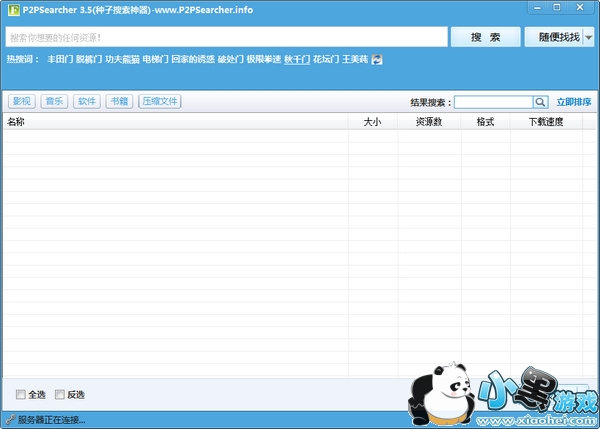Click the connection status link icon
The height and width of the screenshot is (429, 600).
pyautogui.click(x=10, y=419)
